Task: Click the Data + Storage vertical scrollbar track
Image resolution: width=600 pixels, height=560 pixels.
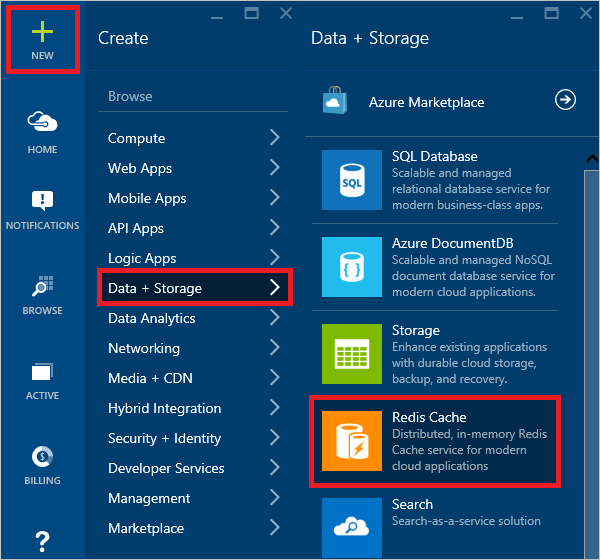Action: (x=592, y=364)
